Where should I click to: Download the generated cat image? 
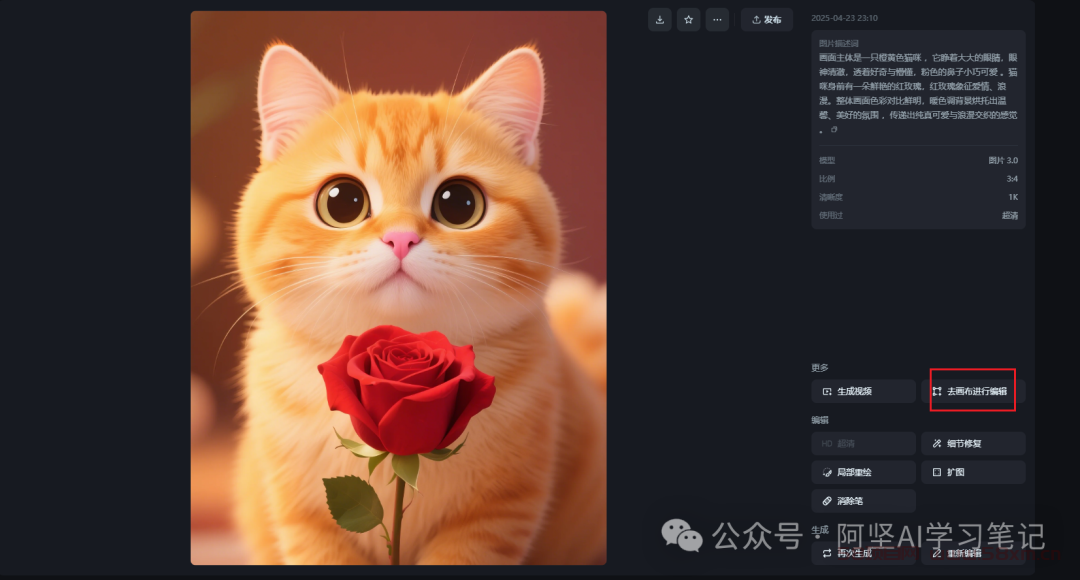(x=660, y=20)
